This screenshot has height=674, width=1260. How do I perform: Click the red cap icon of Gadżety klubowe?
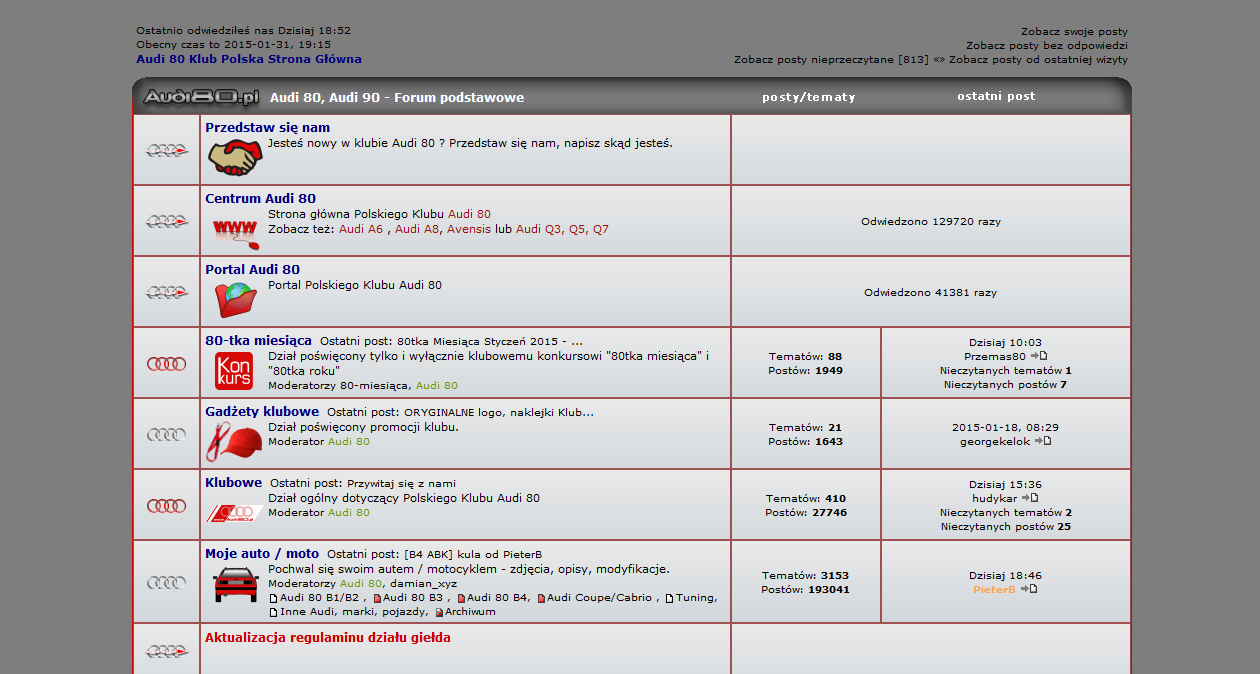click(235, 441)
